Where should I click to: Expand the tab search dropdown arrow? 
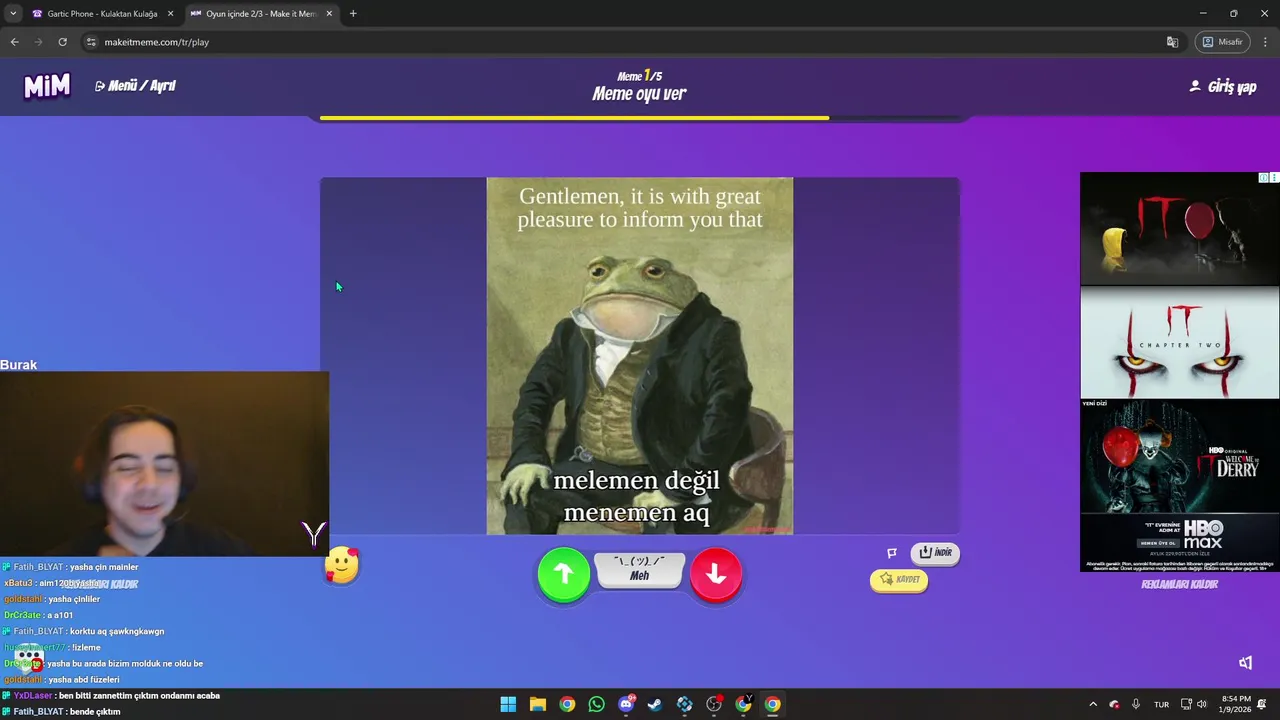[x=12, y=14]
